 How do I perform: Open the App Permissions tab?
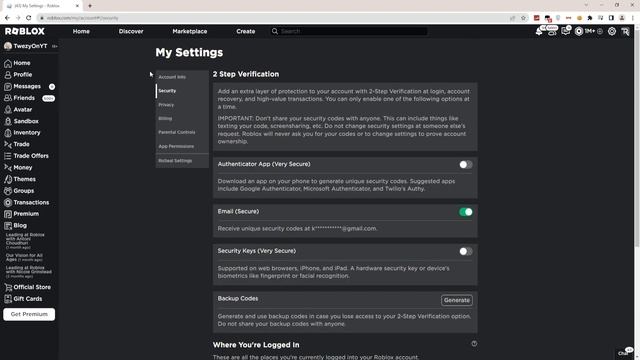(x=182, y=146)
